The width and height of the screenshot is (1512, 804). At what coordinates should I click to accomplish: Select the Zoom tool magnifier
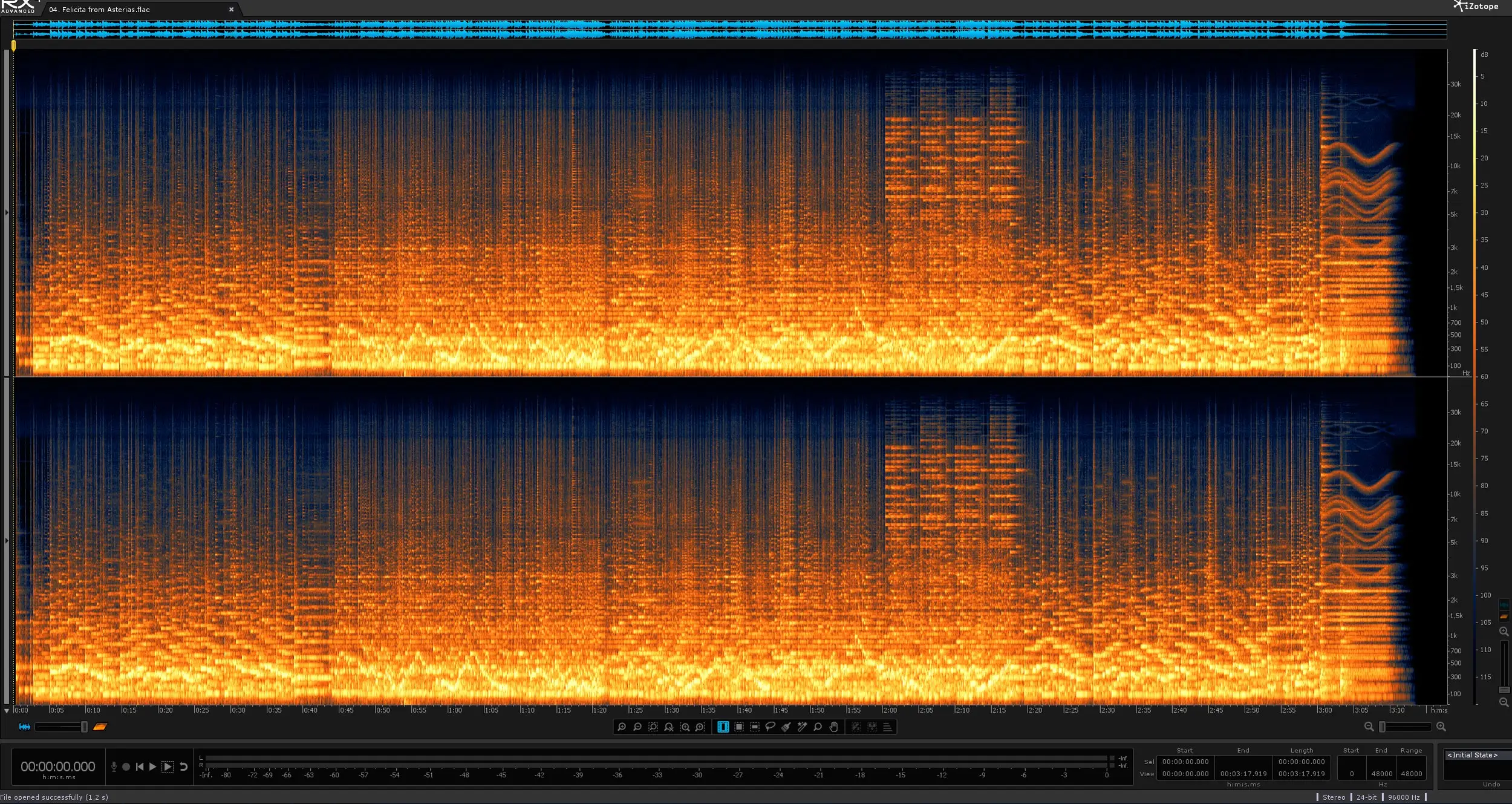(x=818, y=727)
